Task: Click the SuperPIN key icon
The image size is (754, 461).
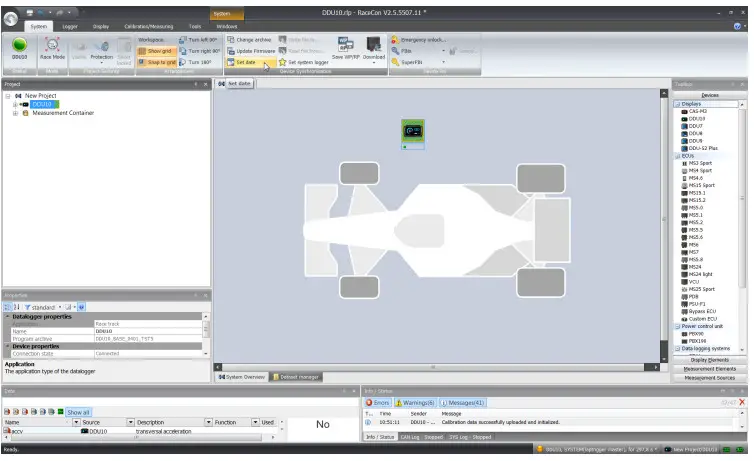Action: [395, 62]
